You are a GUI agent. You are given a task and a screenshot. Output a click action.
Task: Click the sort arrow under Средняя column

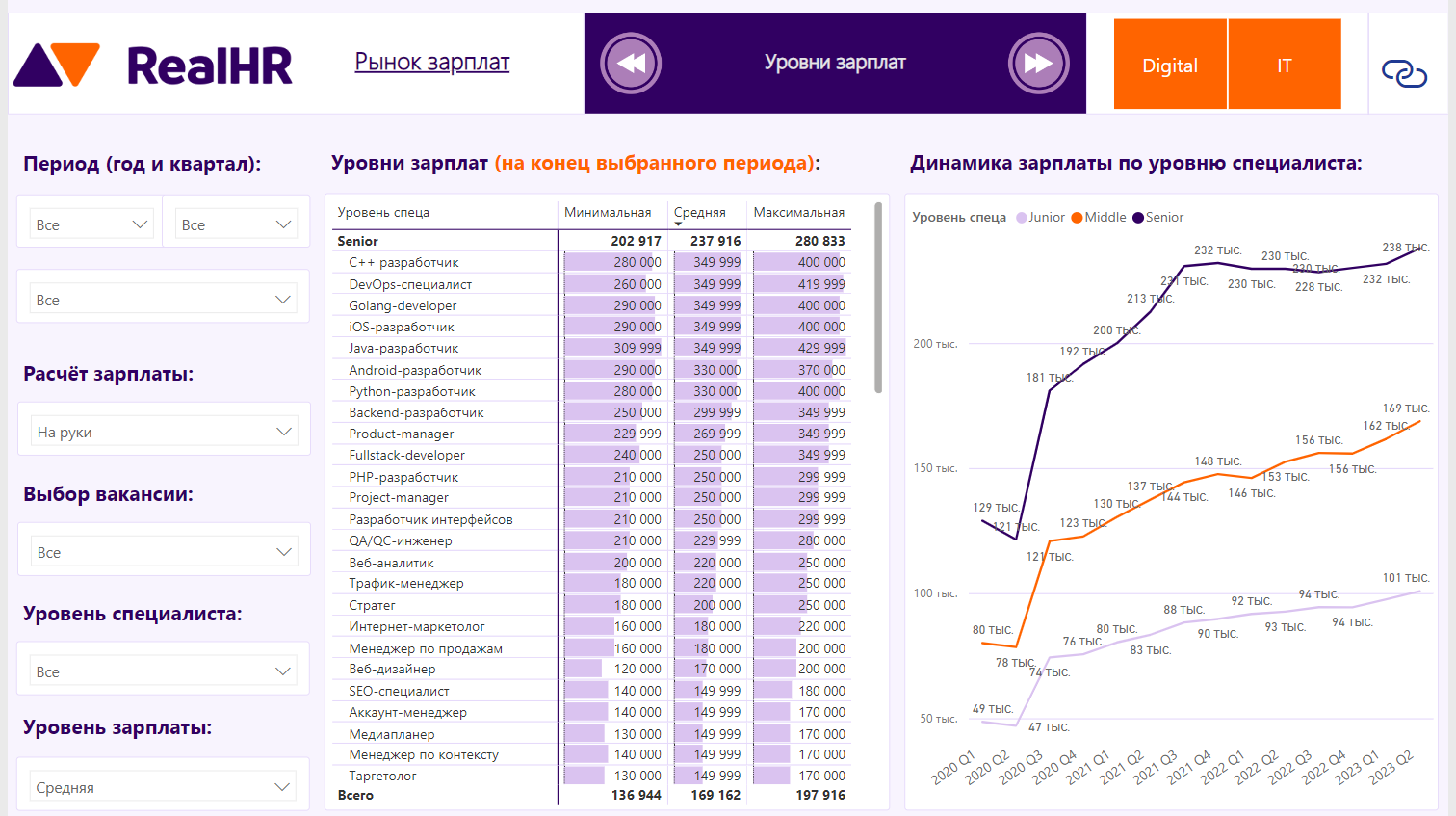tap(678, 224)
